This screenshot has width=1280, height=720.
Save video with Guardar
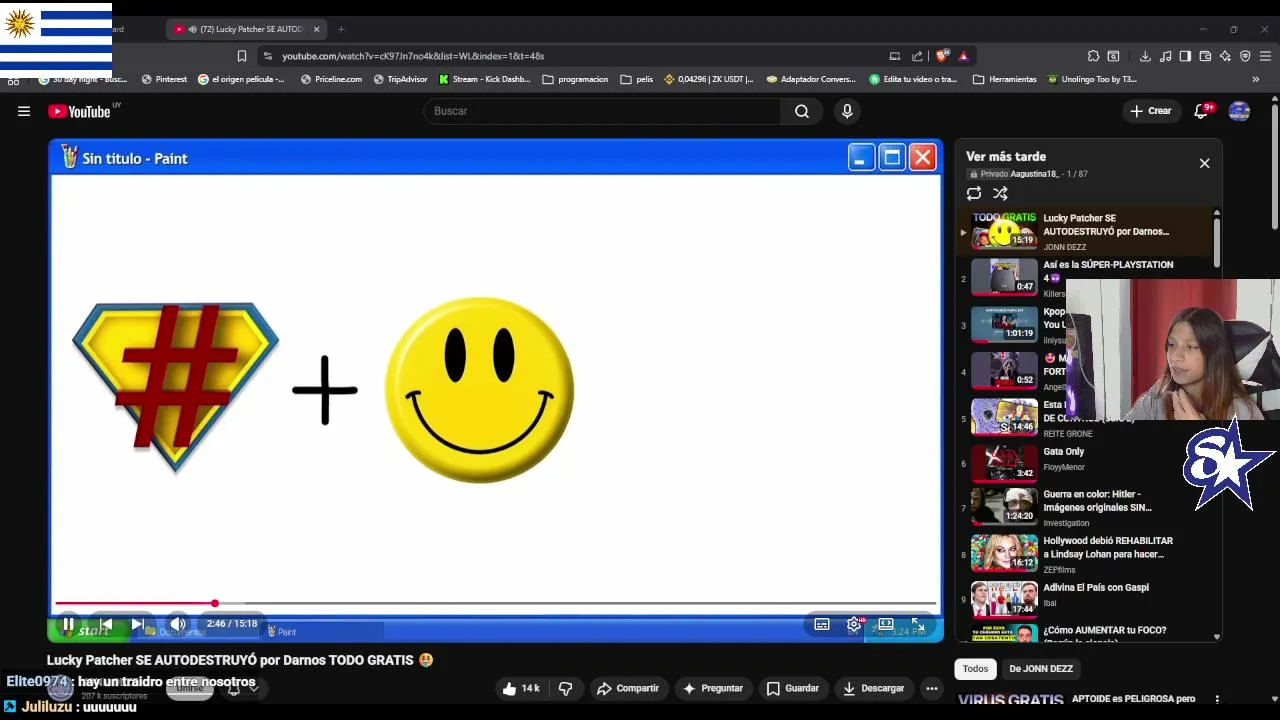793,688
